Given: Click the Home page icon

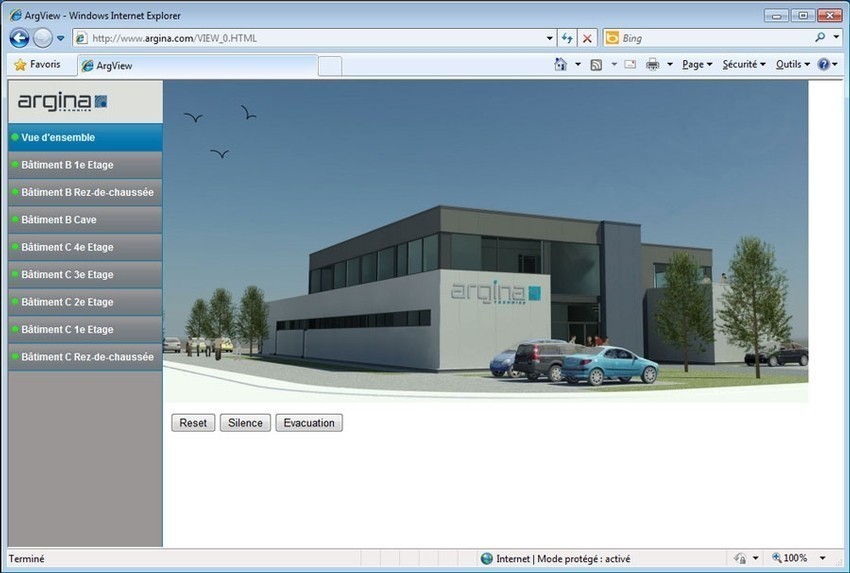Looking at the screenshot, I should 561,65.
